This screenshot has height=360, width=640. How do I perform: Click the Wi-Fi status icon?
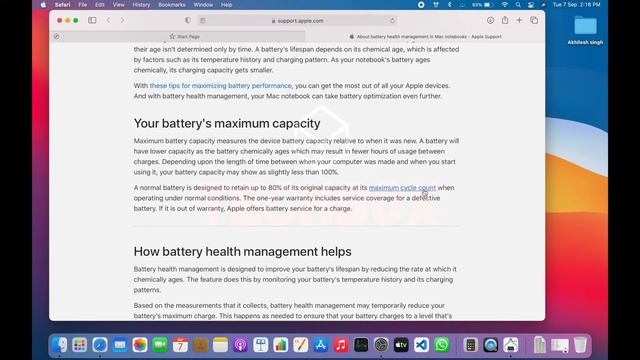[504, 5]
